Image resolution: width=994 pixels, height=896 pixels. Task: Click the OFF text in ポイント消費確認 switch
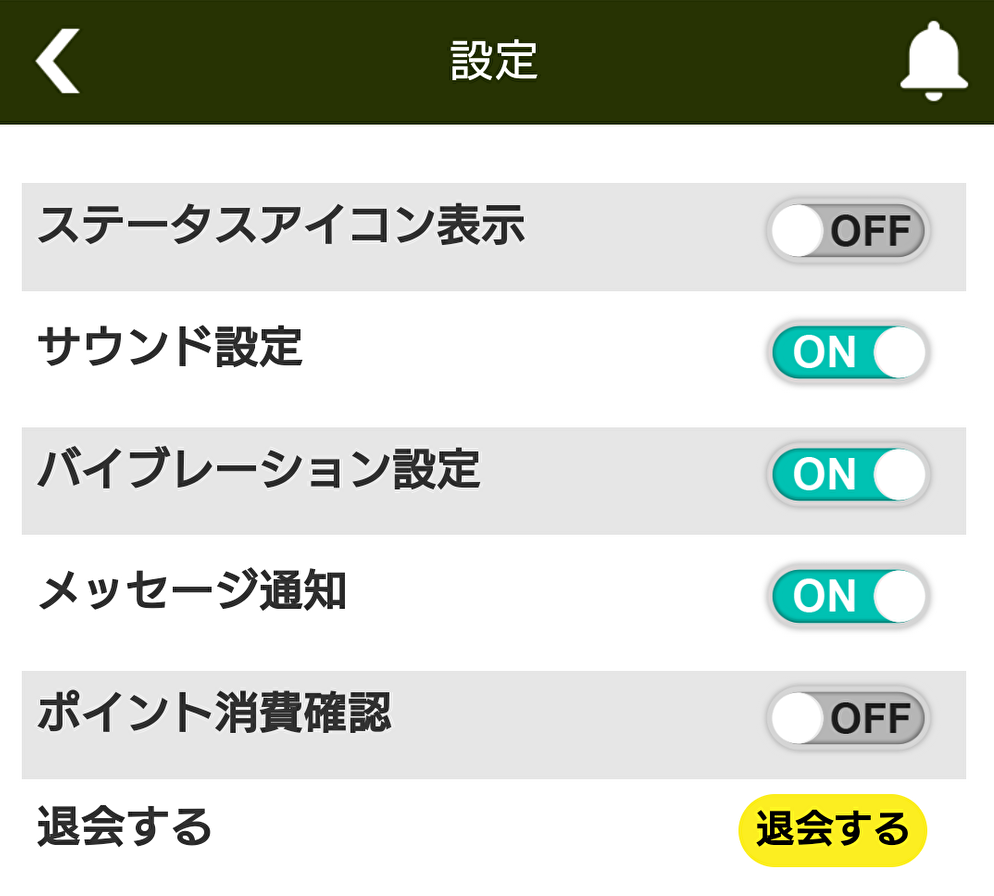[870, 718]
